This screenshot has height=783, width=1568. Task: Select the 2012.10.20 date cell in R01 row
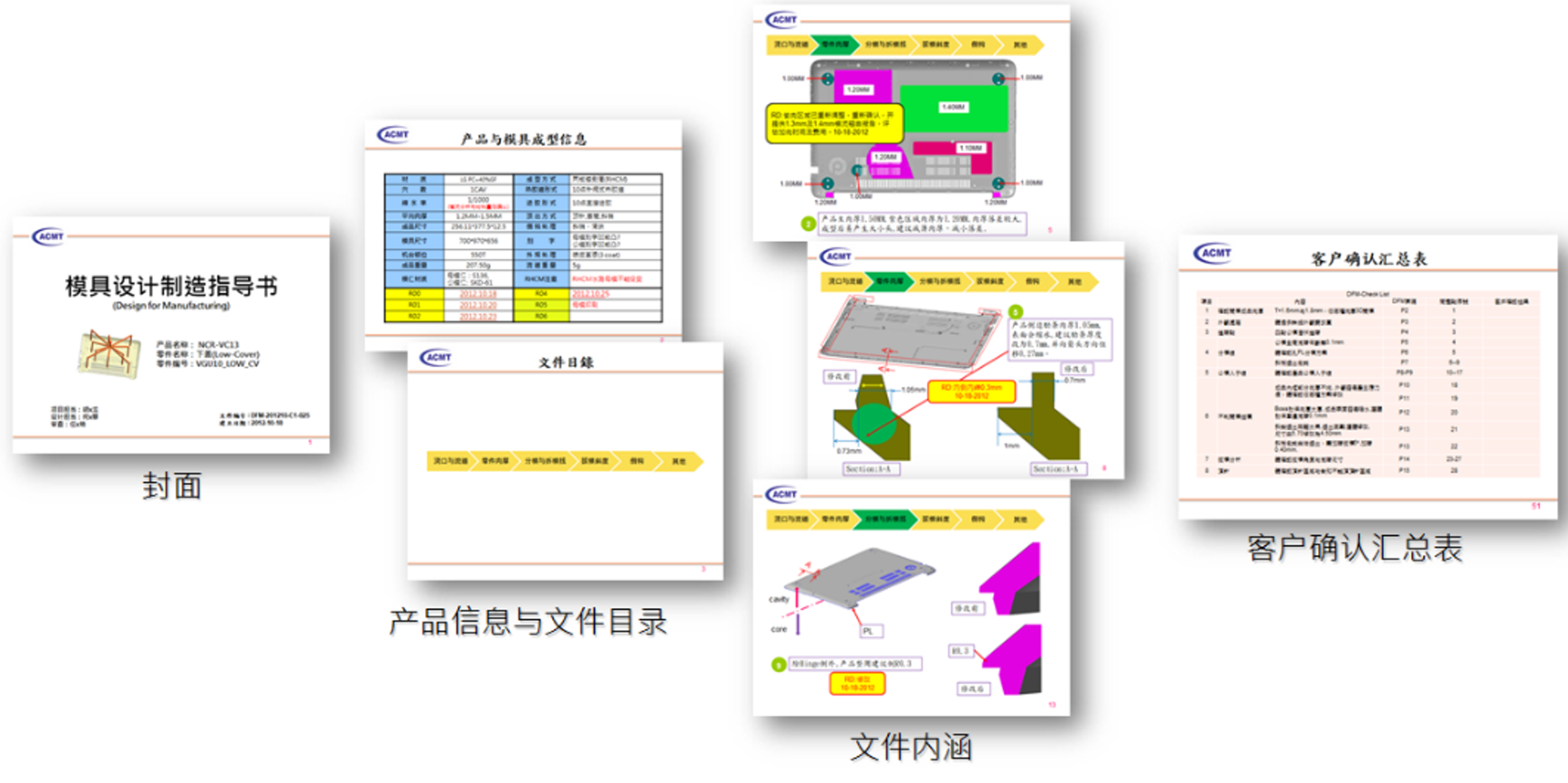pyautogui.click(x=478, y=305)
